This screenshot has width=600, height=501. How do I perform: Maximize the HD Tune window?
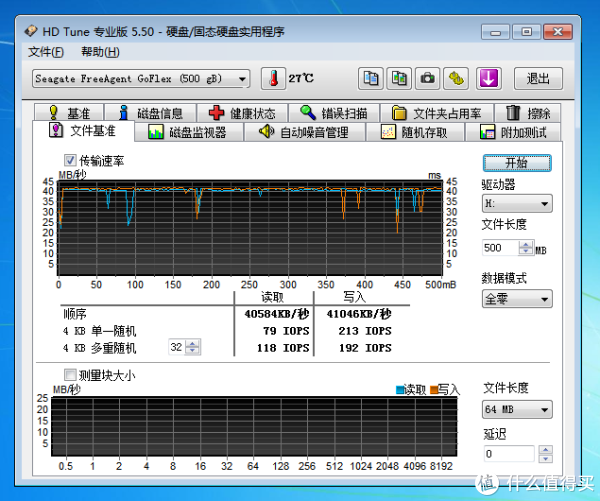(527, 32)
